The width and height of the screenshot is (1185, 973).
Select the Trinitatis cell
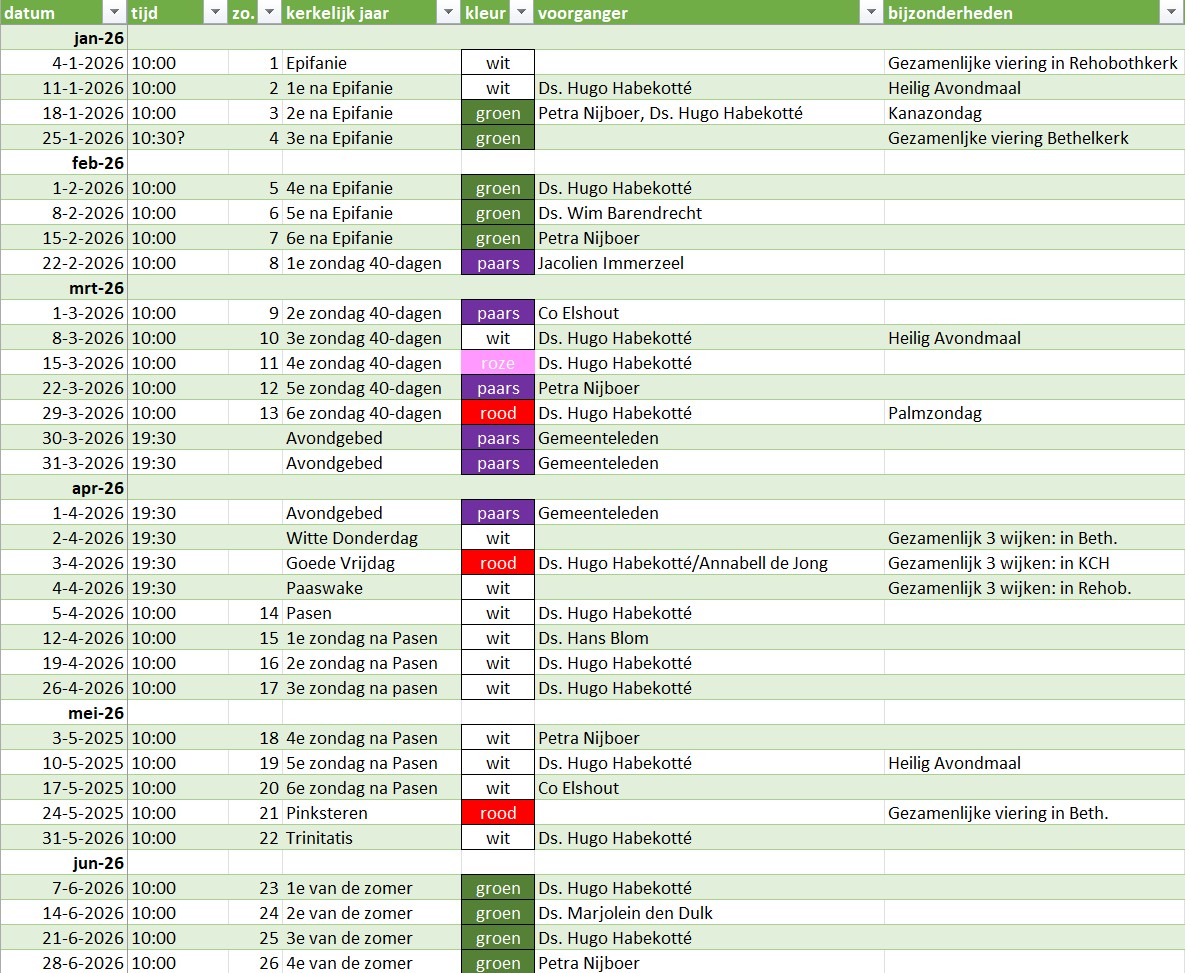click(371, 838)
